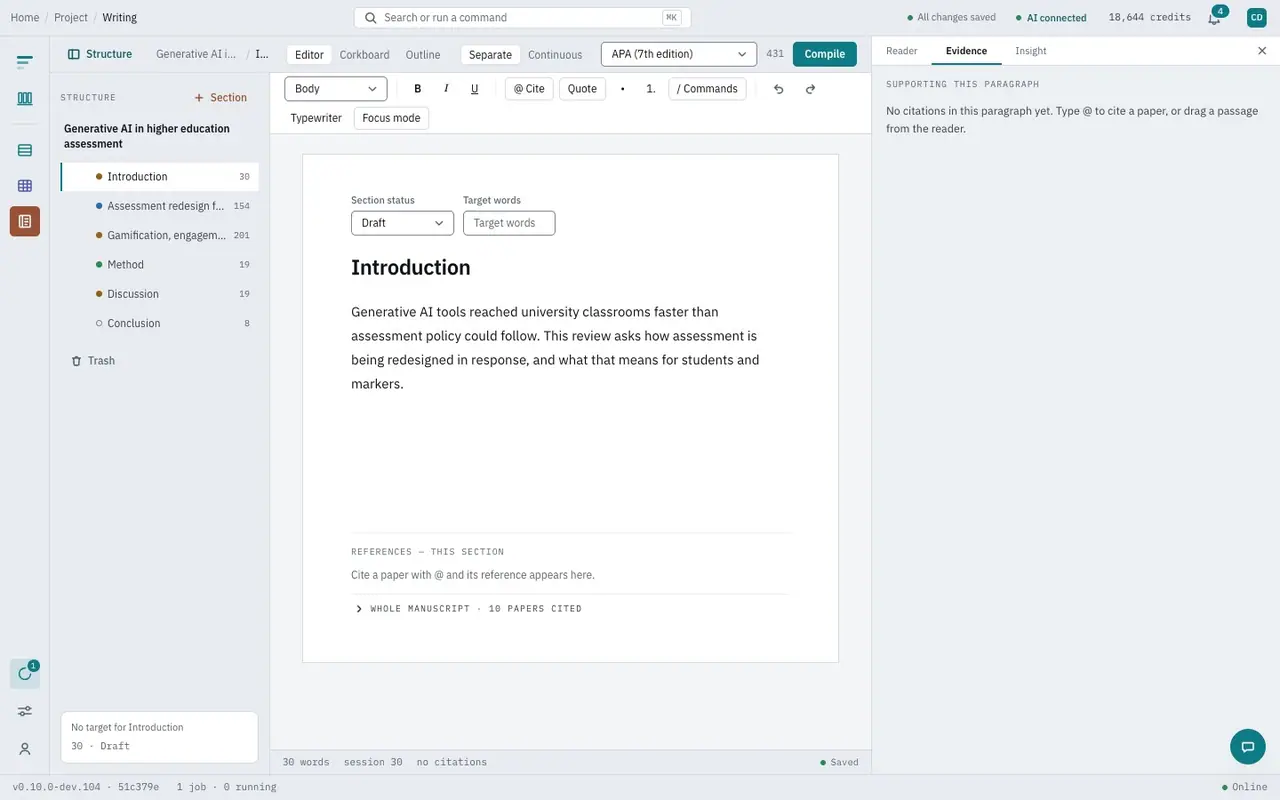Switch to Continuous view mode

click(x=555, y=55)
